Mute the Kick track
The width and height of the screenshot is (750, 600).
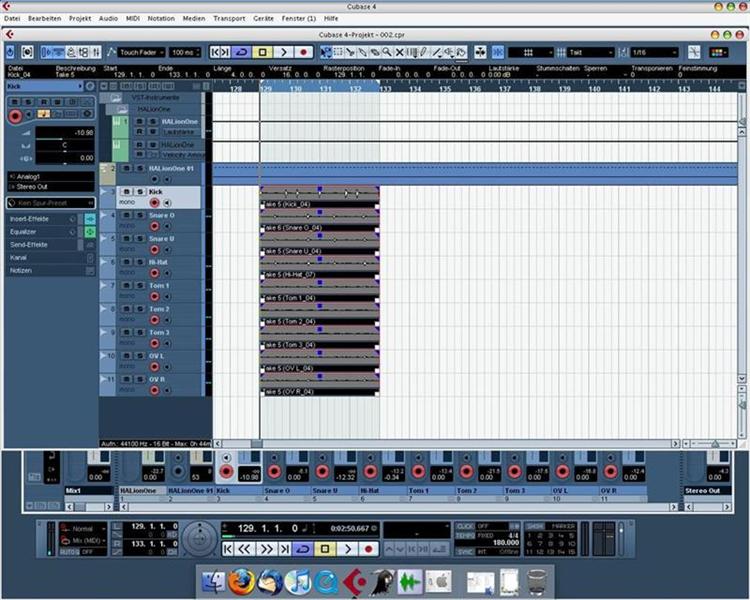pyautogui.click(x=126, y=191)
